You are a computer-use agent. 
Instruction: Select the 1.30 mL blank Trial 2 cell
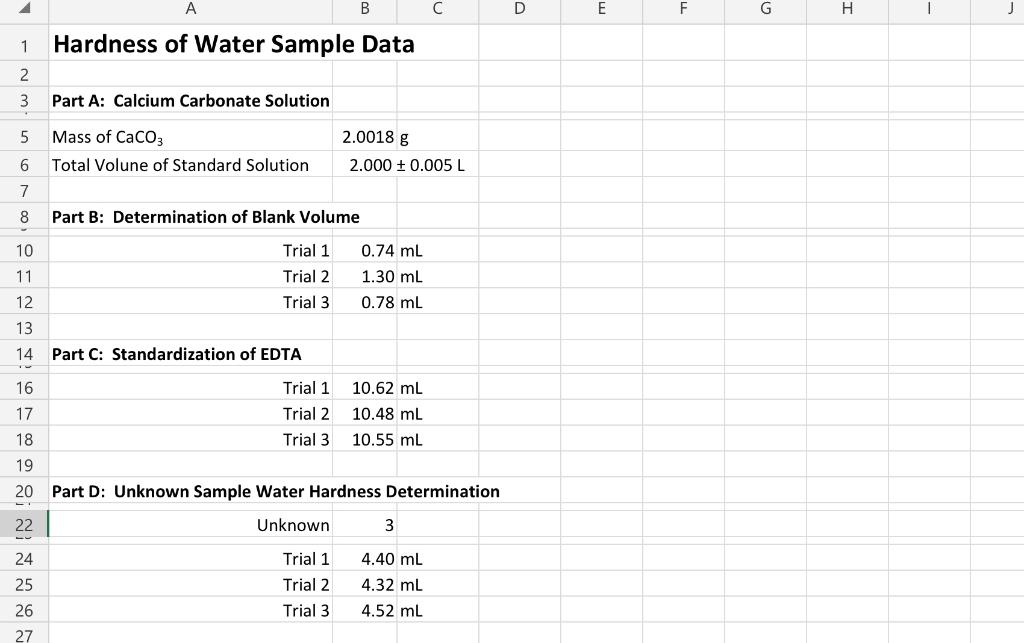tap(365, 277)
